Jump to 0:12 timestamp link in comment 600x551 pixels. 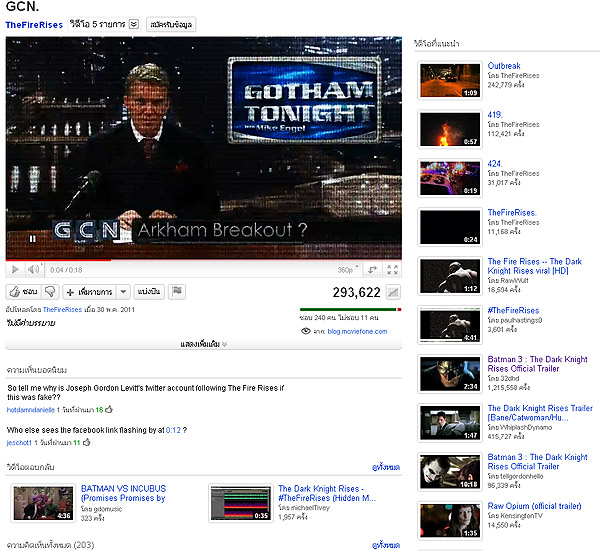(x=173, y=430)
